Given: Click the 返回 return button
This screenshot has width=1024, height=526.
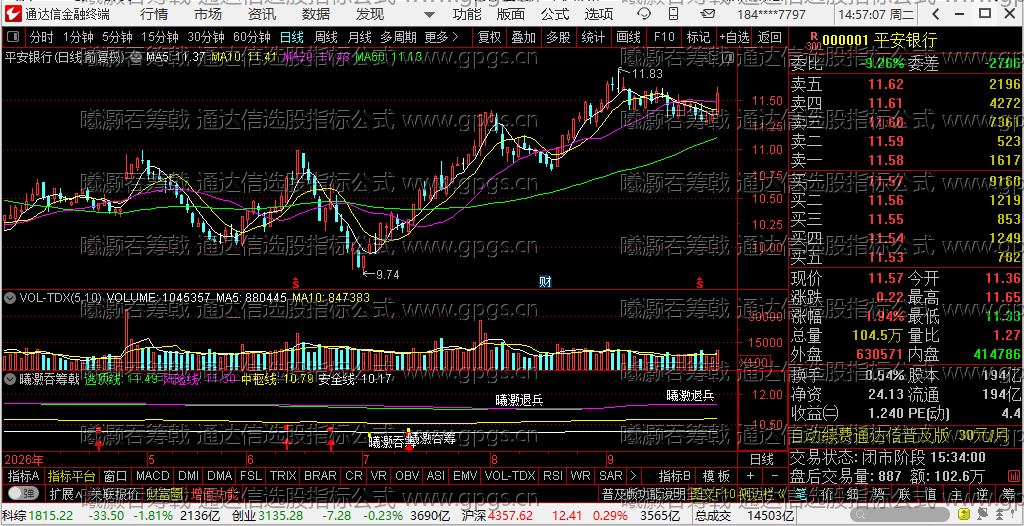Looking at the screenshot, I should point(770,37).
